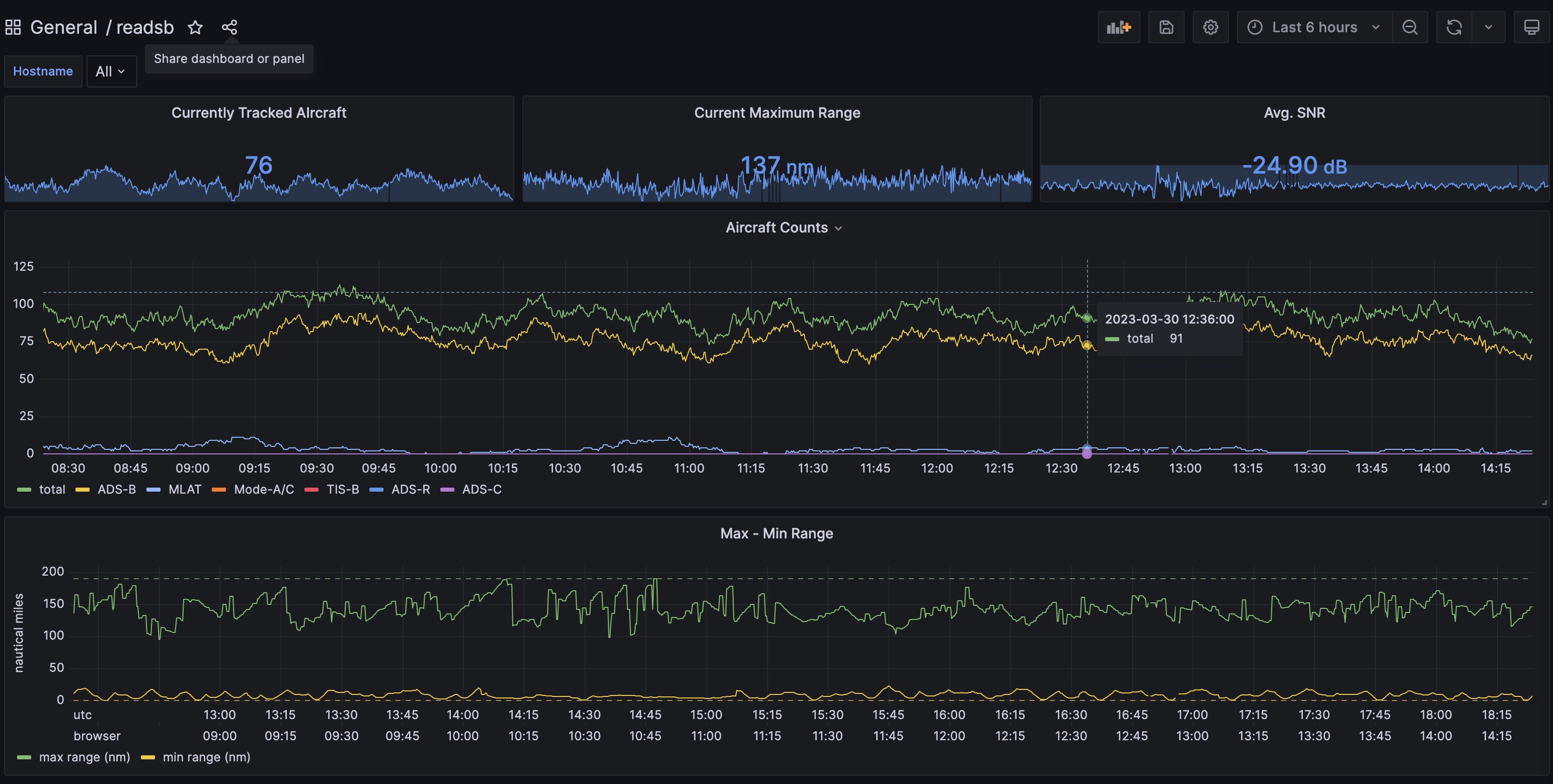This screenshot has height=784, width=1553.
Task: Open Max - Min Range panel title
Action: tap(776, 533)
